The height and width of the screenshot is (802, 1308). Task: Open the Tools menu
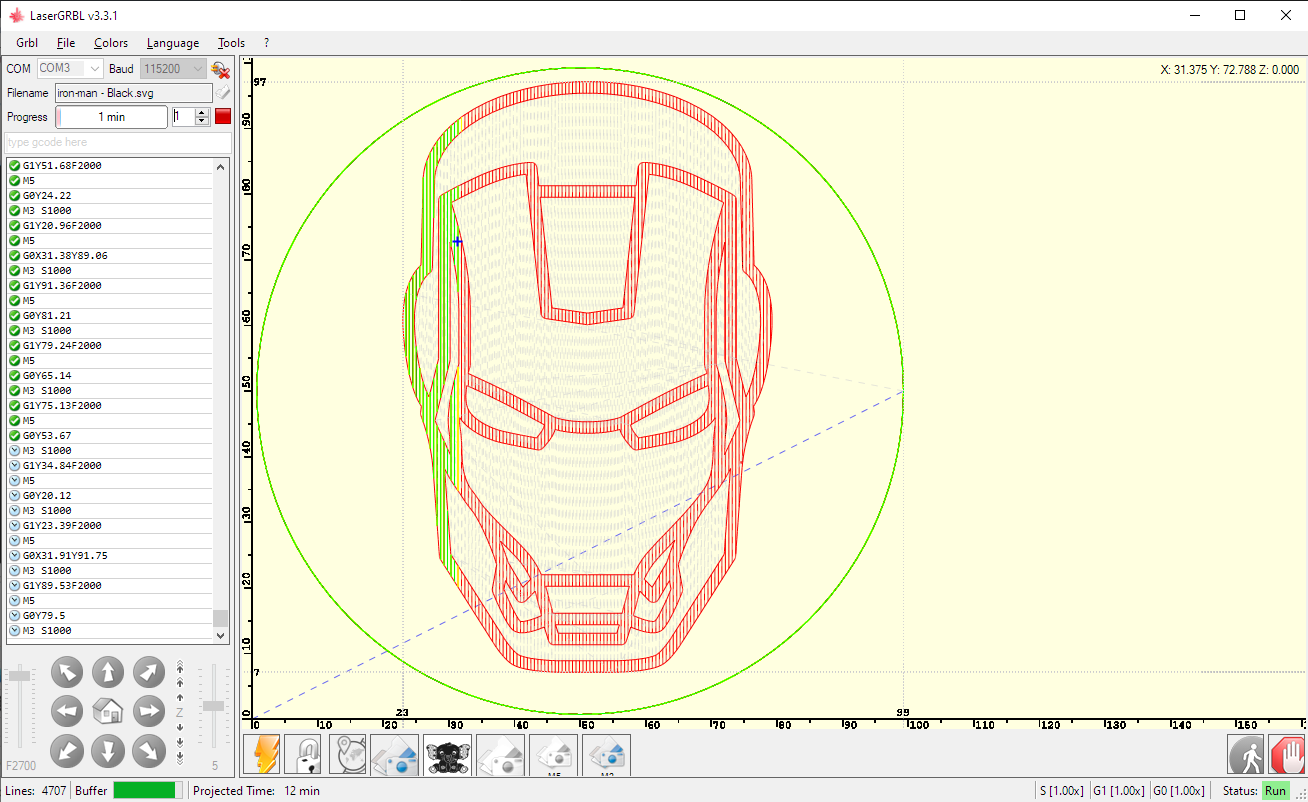coord(231,43)
